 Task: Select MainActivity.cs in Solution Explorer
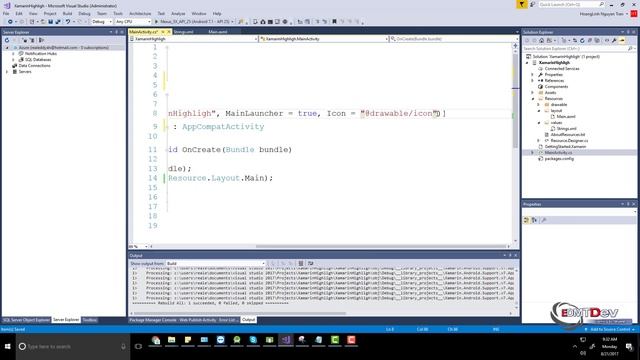coord(558,153)
